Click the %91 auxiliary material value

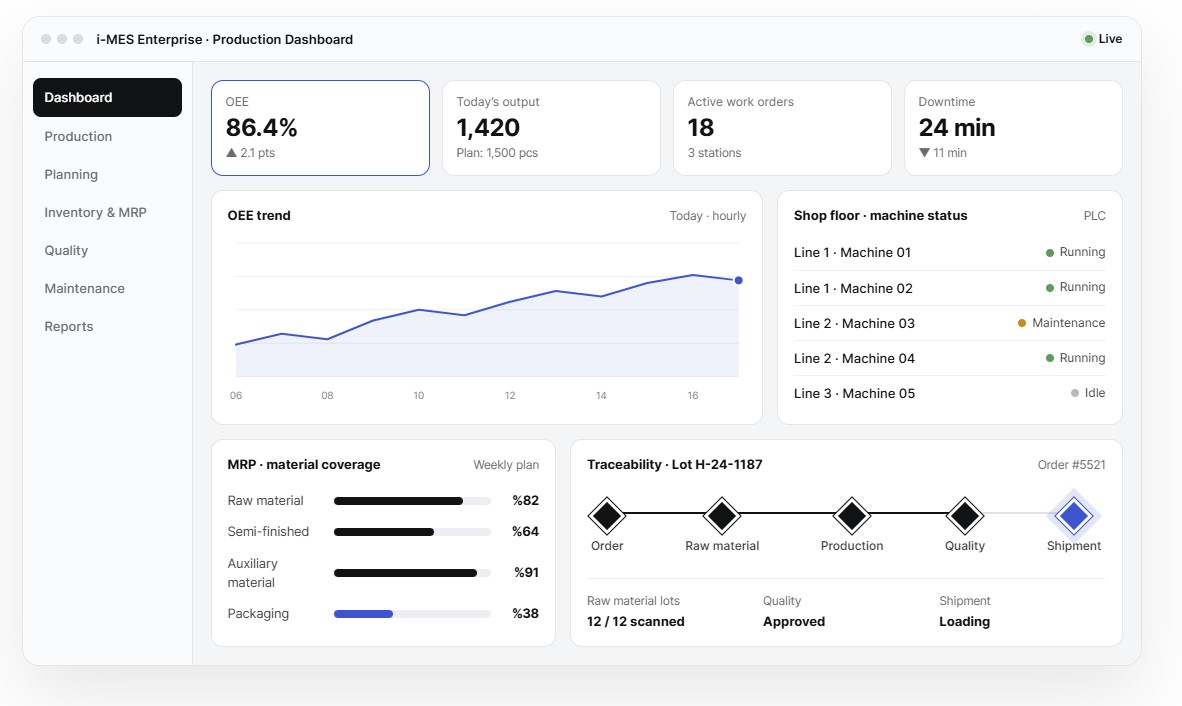tap(526, 573)
